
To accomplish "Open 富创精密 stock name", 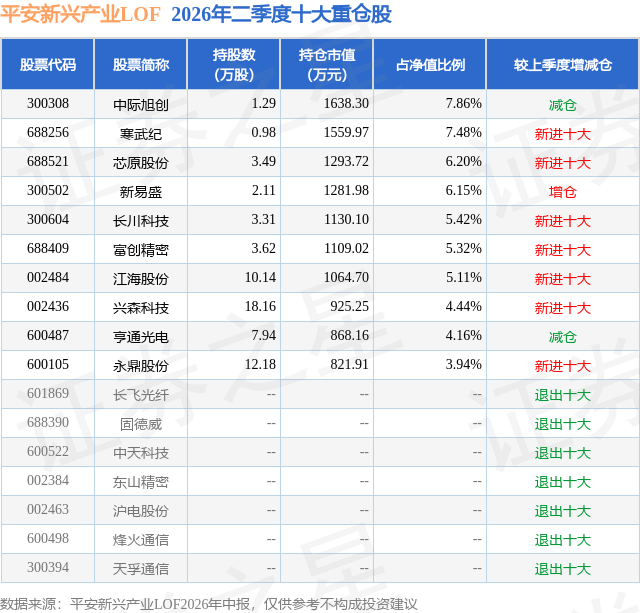I will [141, 250].
